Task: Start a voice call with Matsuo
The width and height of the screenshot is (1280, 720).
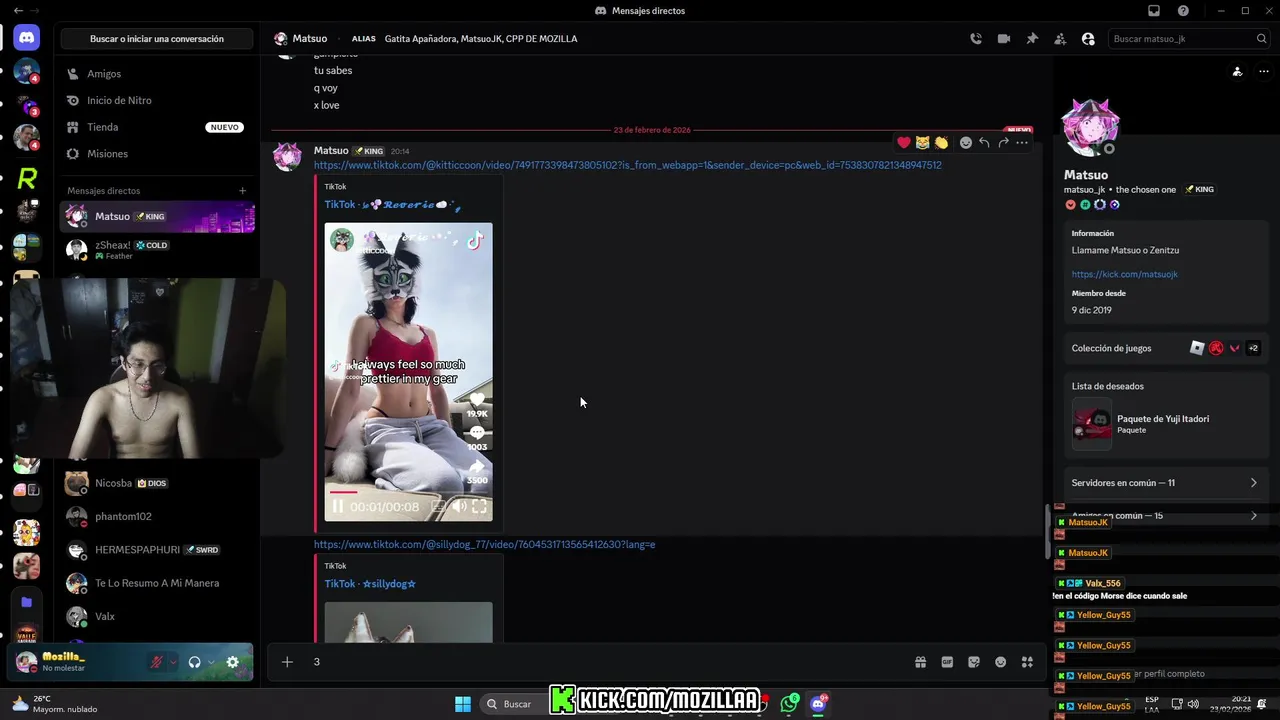Action: [976, 39]
